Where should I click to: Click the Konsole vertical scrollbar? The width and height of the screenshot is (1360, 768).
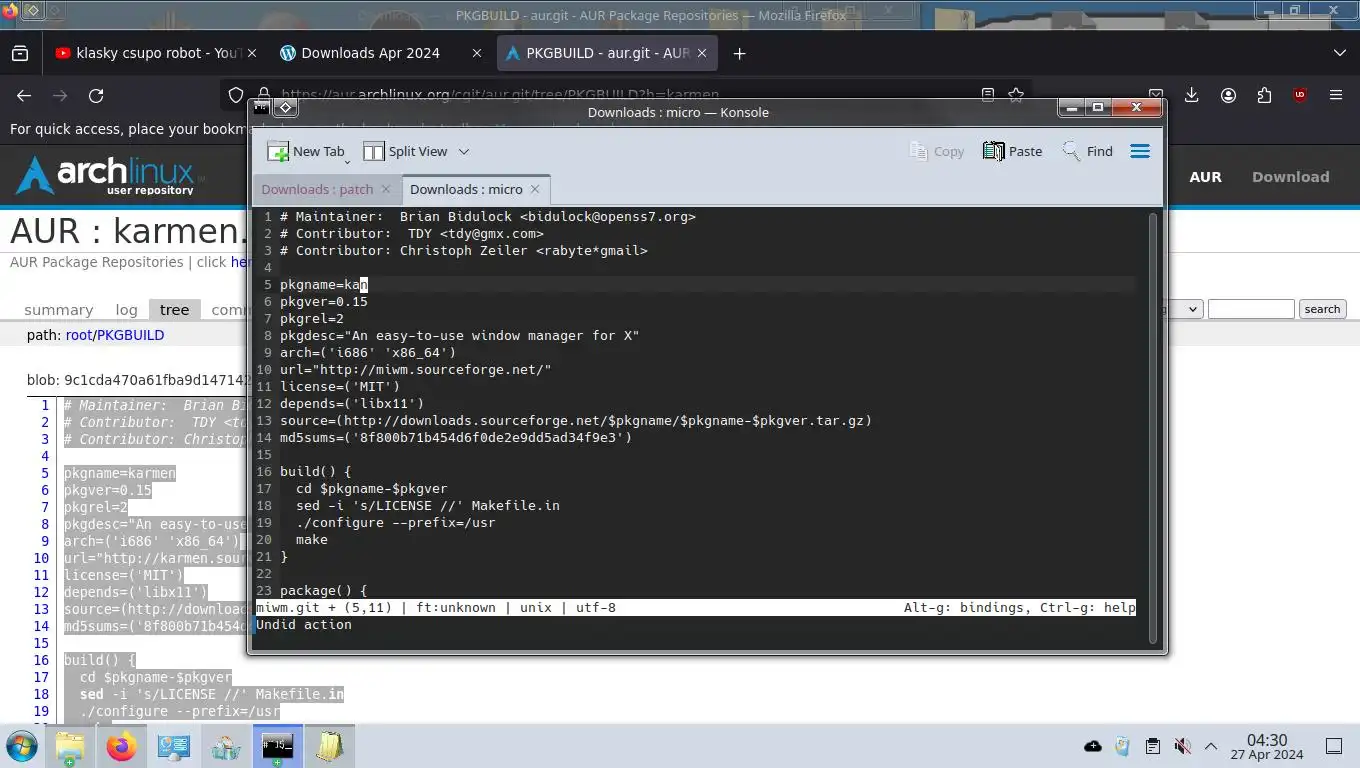(x=1153, y=426)
